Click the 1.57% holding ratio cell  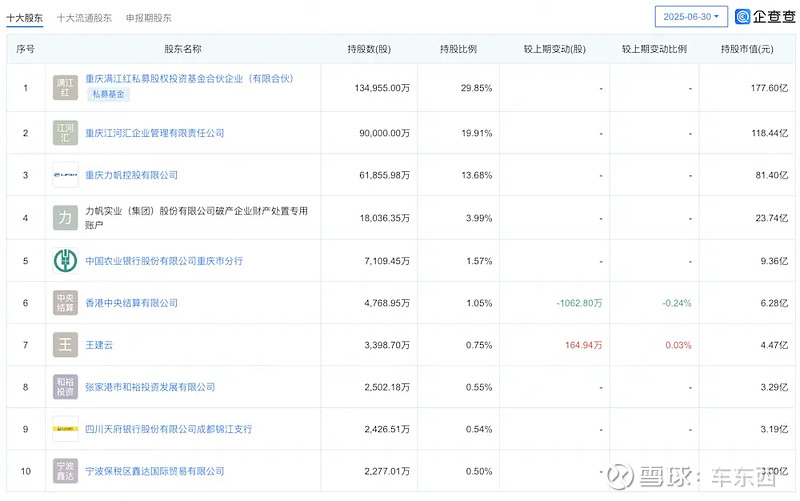479,261
